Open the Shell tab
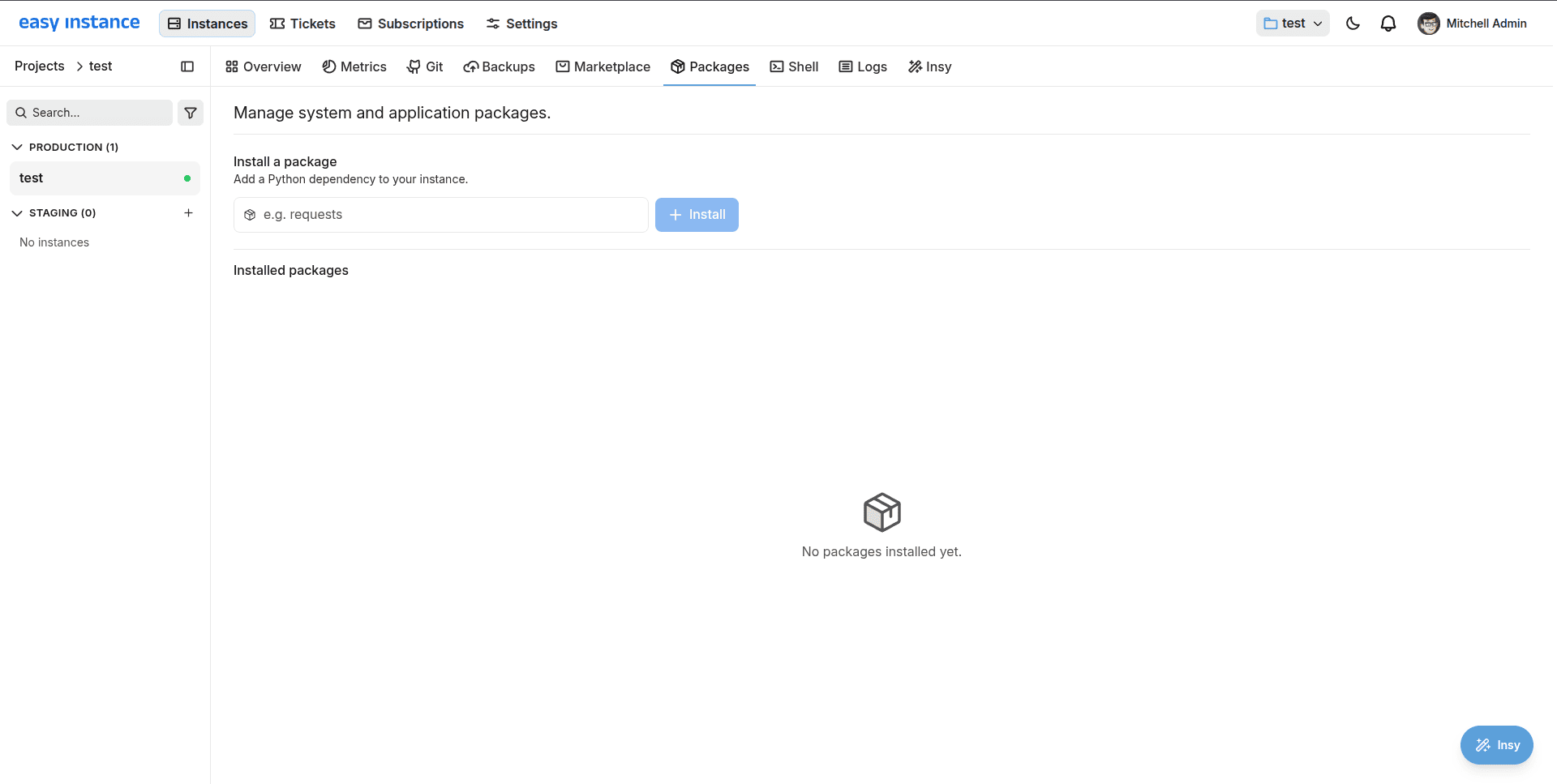Viewport: 1557px width, 784px height. click(x=794, y=66)
